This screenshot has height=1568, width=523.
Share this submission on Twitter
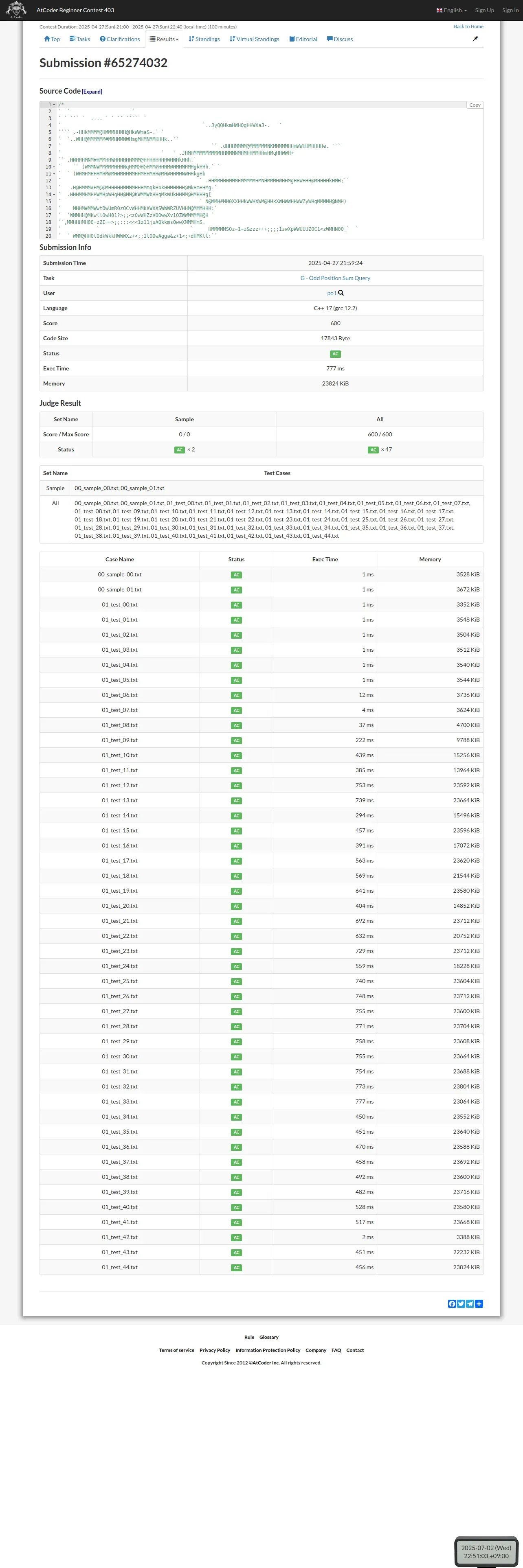(461, 1303)
